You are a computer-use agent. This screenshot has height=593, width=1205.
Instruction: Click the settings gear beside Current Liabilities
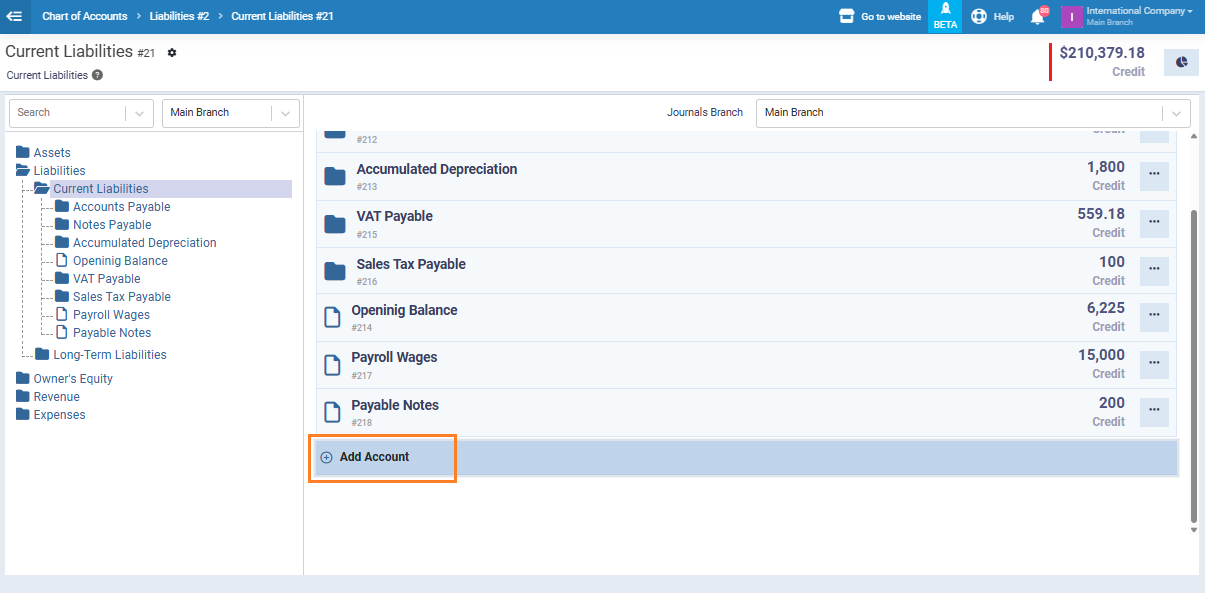pyautogui.click(x=172, y=53)
